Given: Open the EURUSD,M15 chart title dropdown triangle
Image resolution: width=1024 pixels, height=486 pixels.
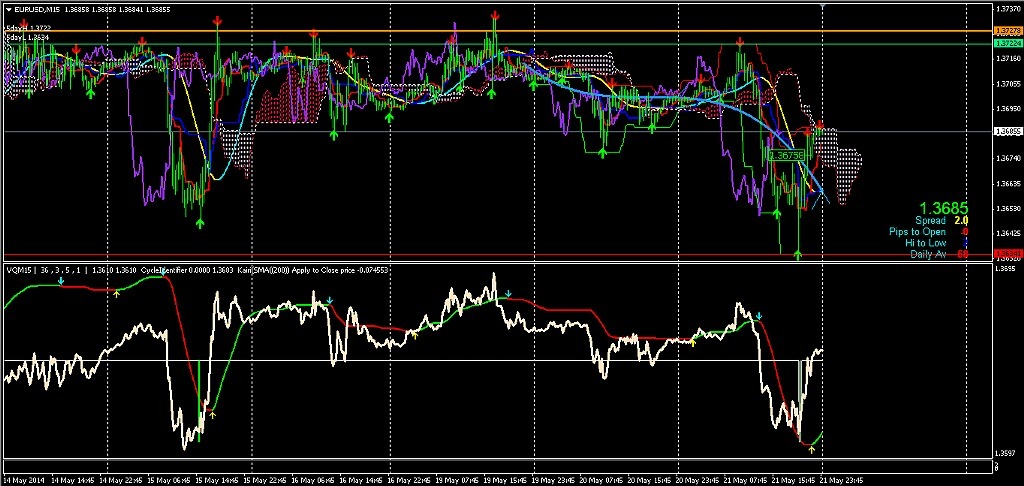Looking at the screenshot, I should [7, 9].
